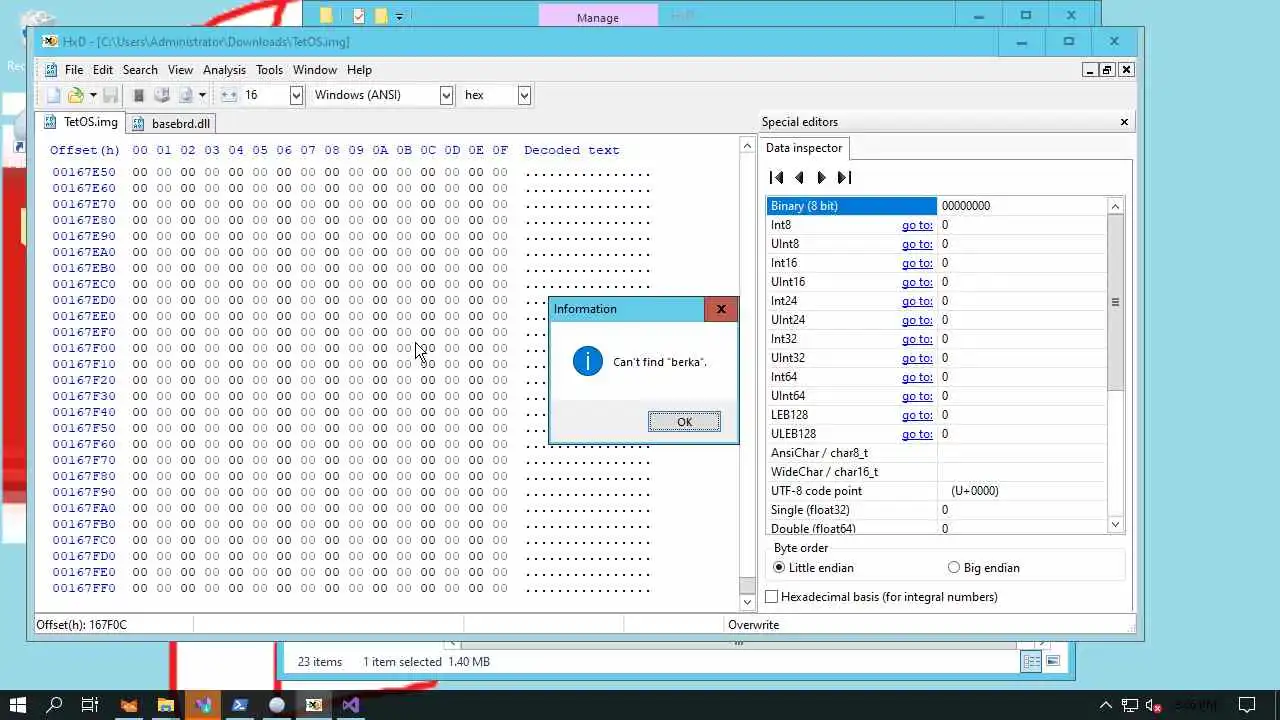This screenshot has width=1280, height=720.
Task: Switch Explorer to details view icon
Action: 1030,661
